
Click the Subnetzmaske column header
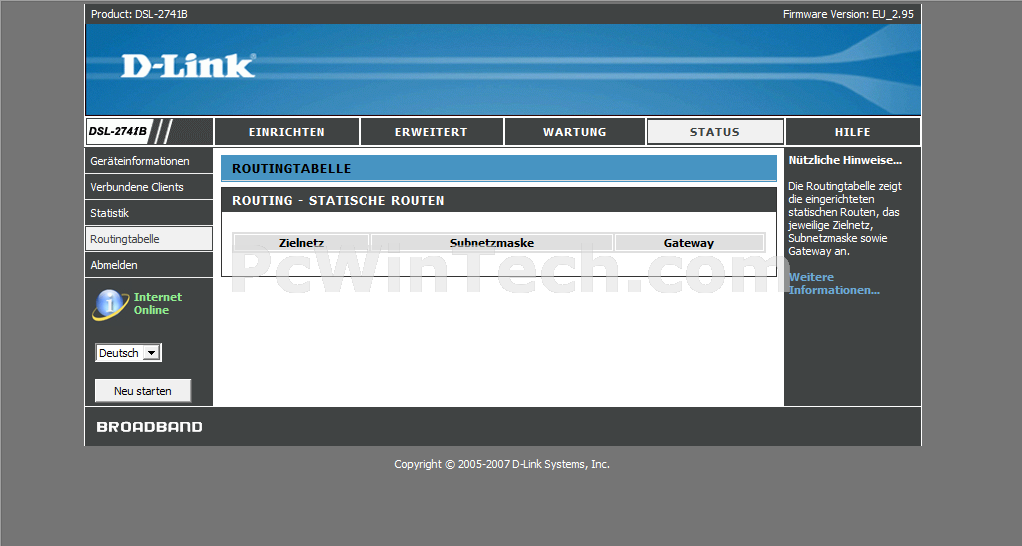492,243
